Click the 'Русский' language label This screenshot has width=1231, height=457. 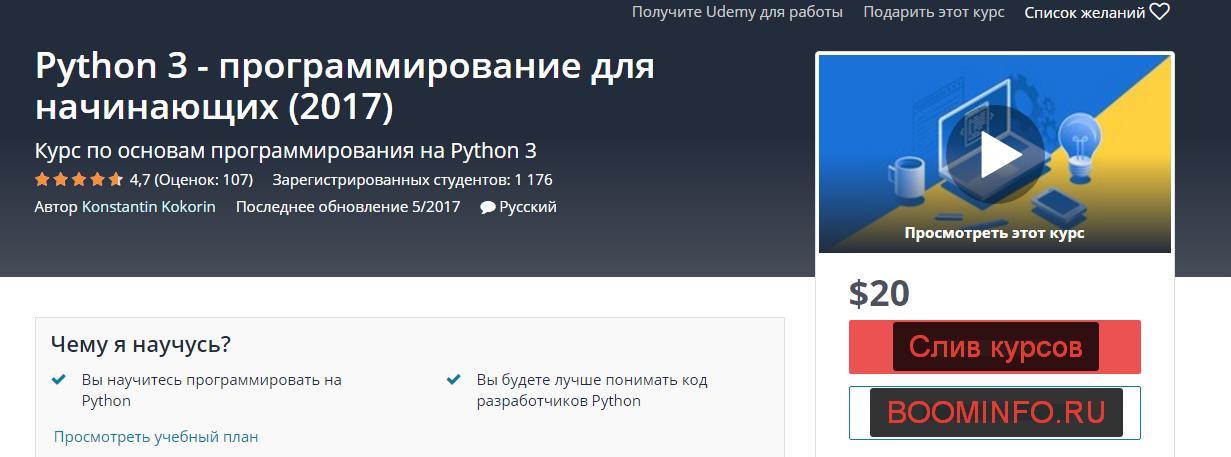click(x=528, y=207)
